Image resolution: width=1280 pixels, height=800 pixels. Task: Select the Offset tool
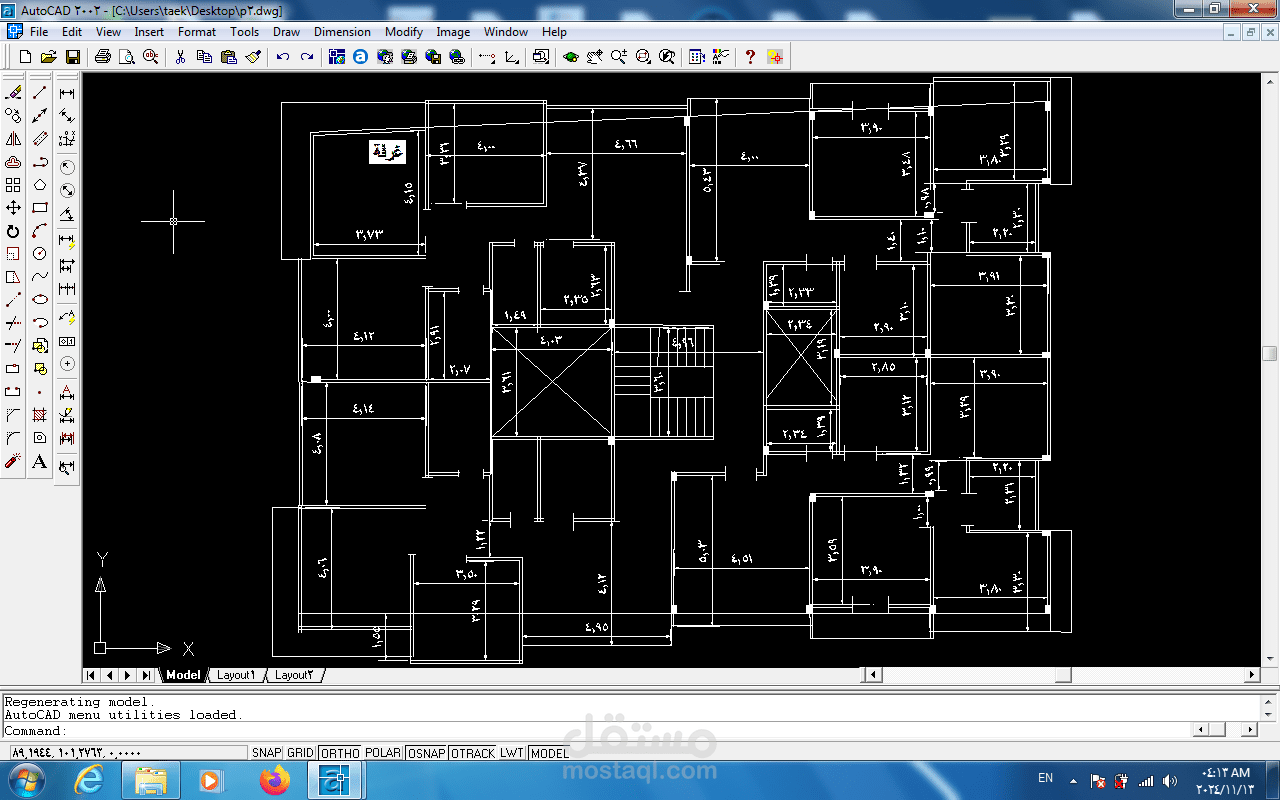[x=13, y=162]
